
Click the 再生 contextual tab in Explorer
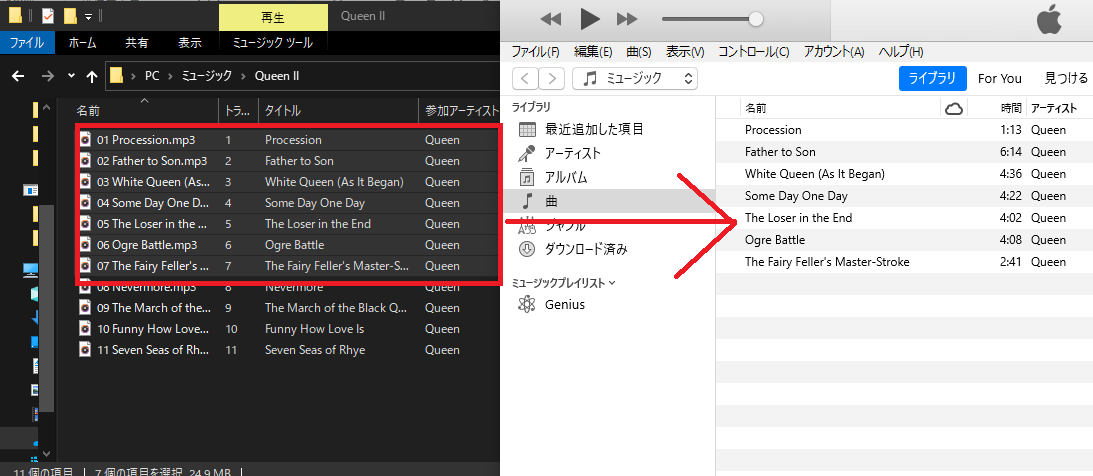273,17
